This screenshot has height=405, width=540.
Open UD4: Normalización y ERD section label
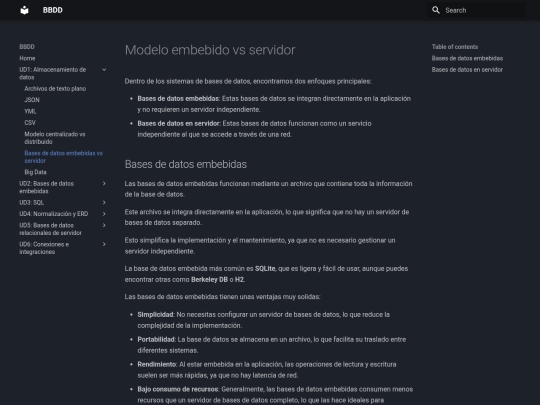click(53, 214)
